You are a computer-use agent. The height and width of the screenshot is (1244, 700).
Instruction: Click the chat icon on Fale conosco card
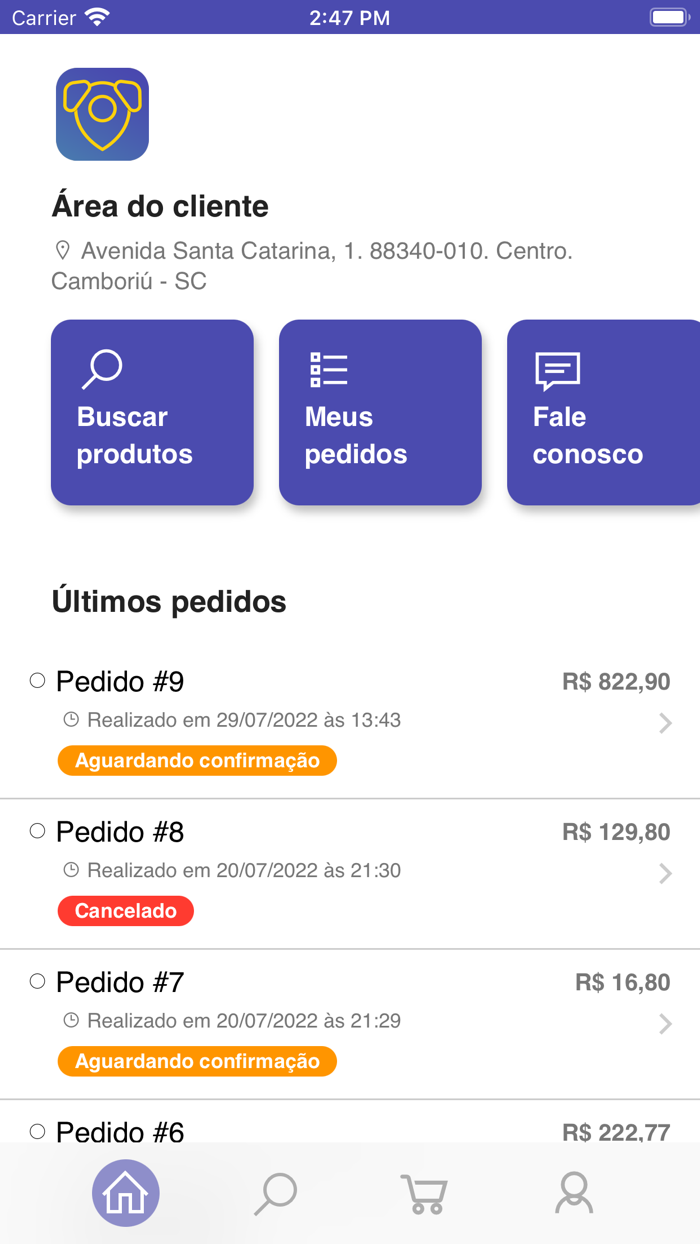[x=556, y=369]
